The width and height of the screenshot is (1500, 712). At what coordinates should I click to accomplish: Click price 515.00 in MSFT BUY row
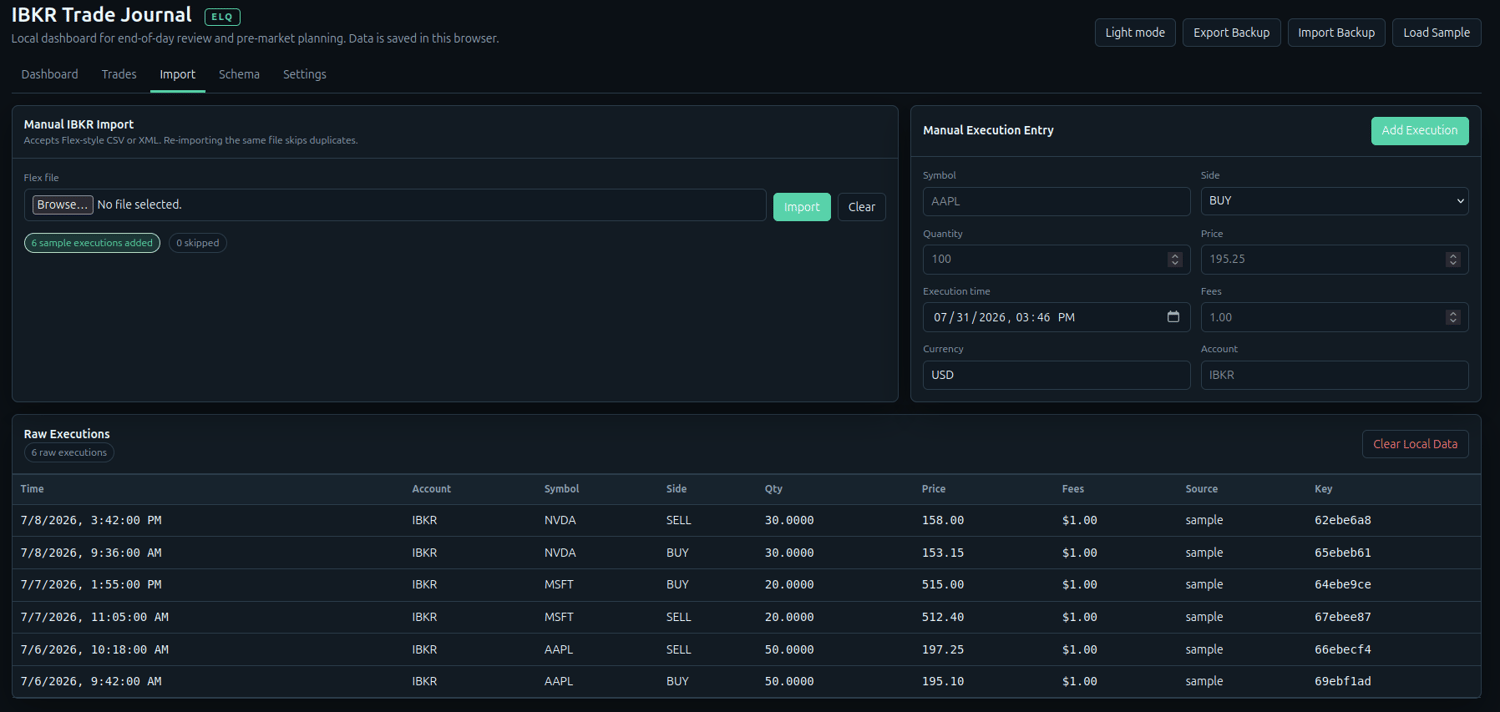coord(943,584)
